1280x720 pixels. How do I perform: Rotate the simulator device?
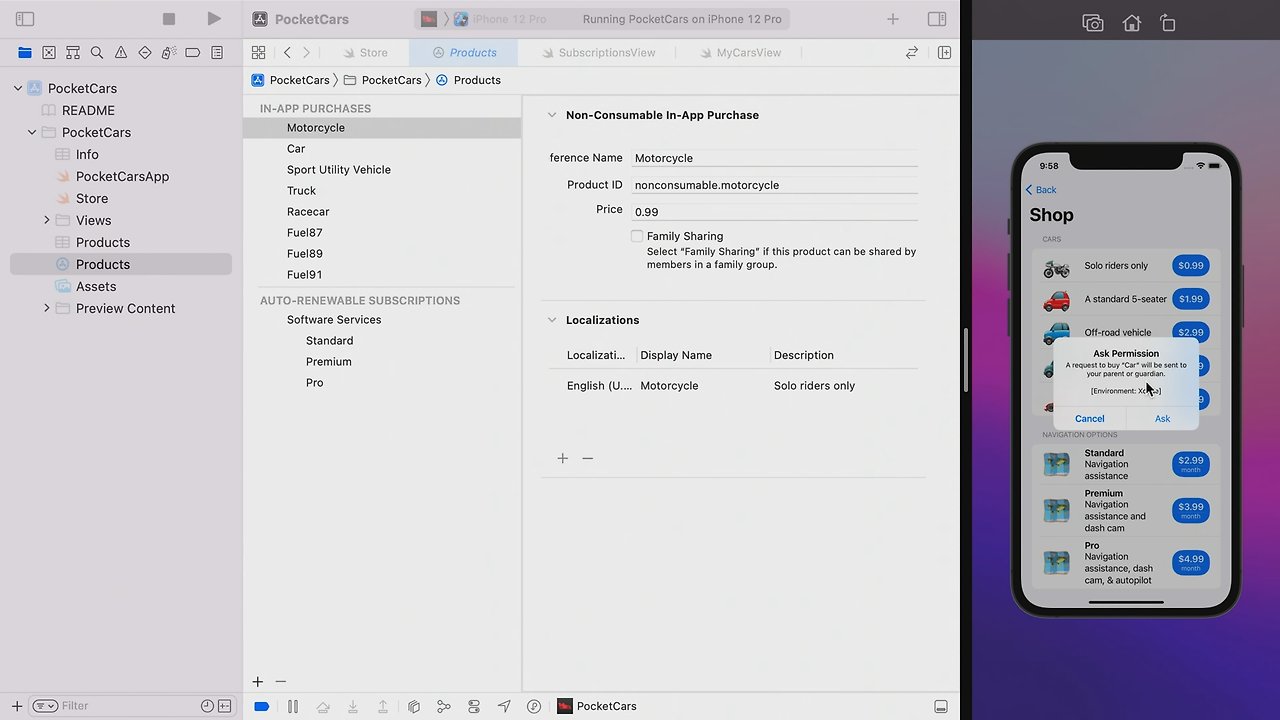tap(1167, 23)
